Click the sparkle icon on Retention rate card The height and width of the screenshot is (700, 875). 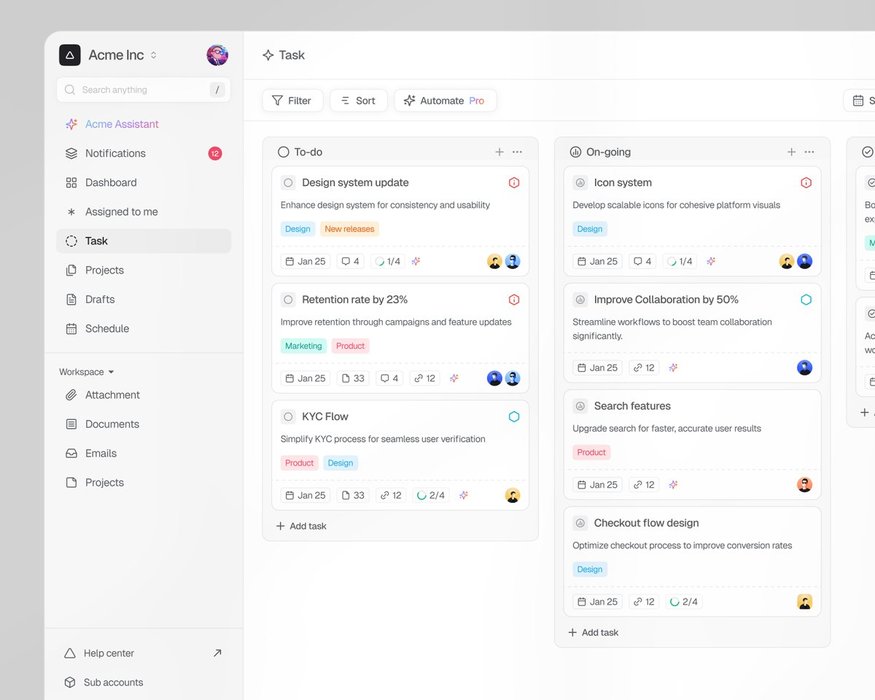(454, 378)
